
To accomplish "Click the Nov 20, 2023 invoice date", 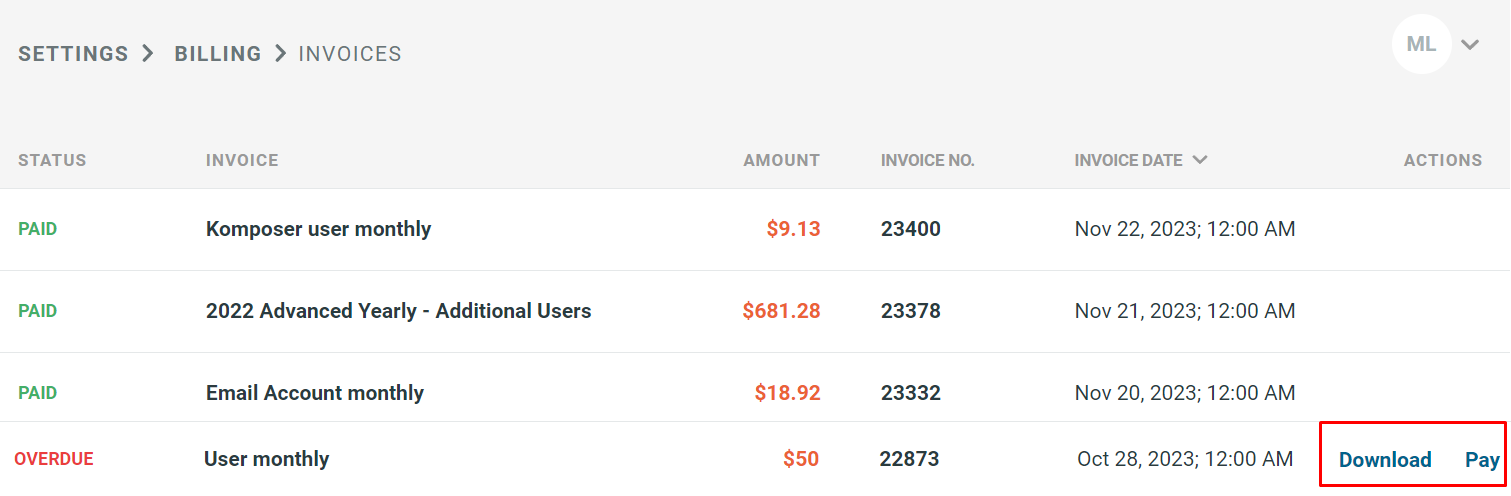I will click(1185, 393).
